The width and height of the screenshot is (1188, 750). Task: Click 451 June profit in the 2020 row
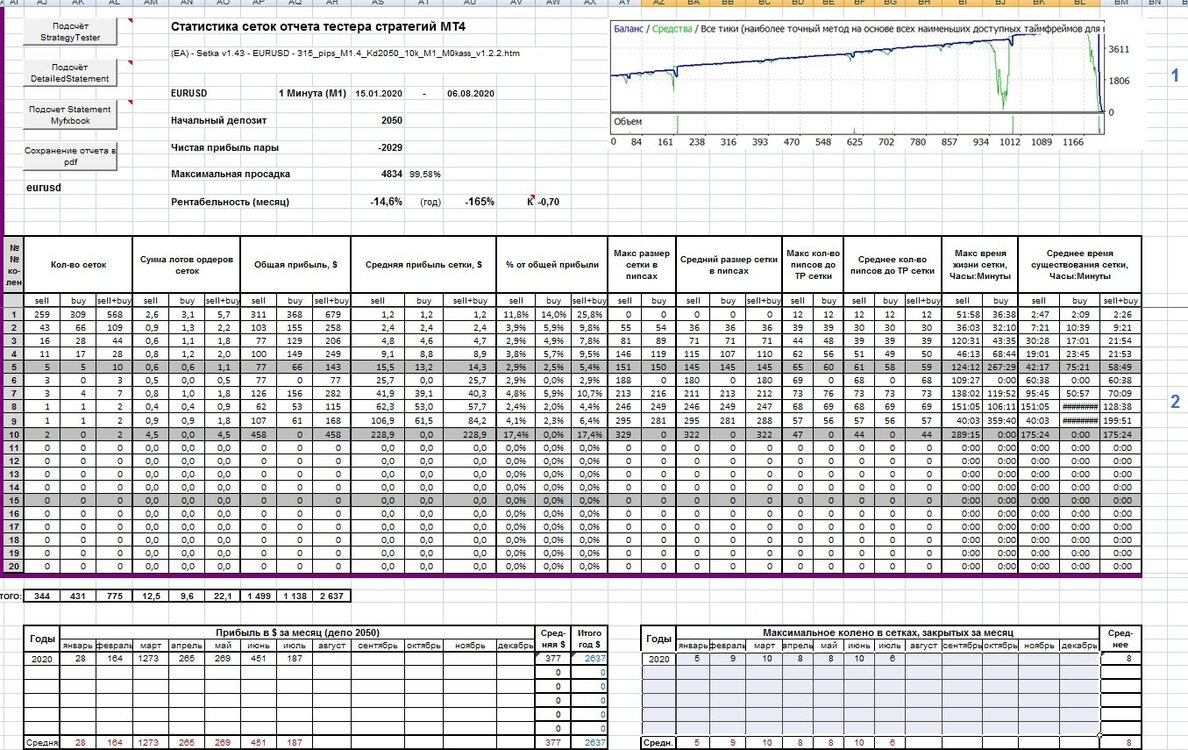click(x=258, y=658)
